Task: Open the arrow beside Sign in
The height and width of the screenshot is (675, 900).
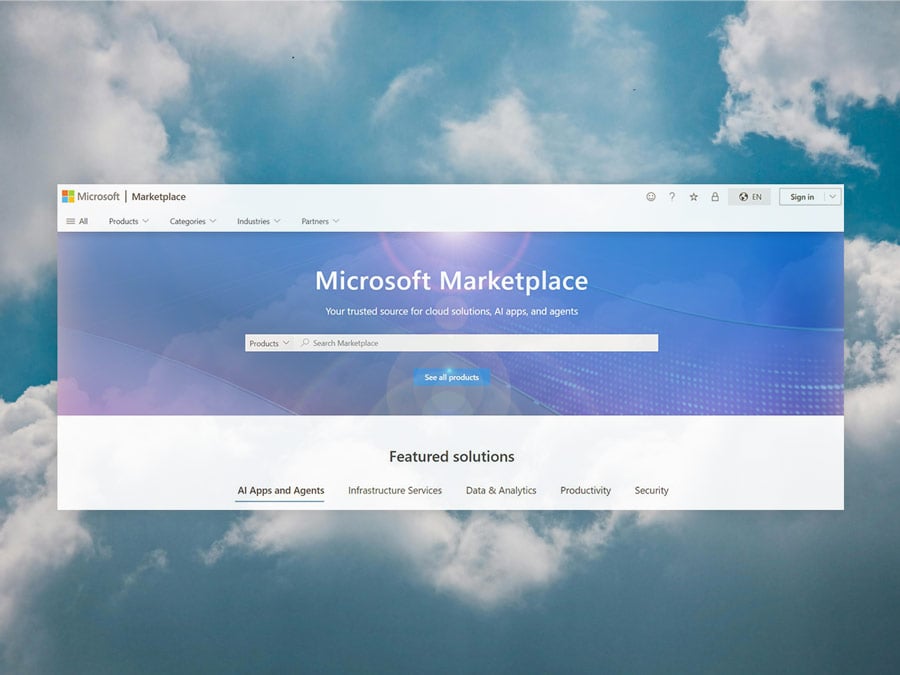Action: tap(832, 197)
